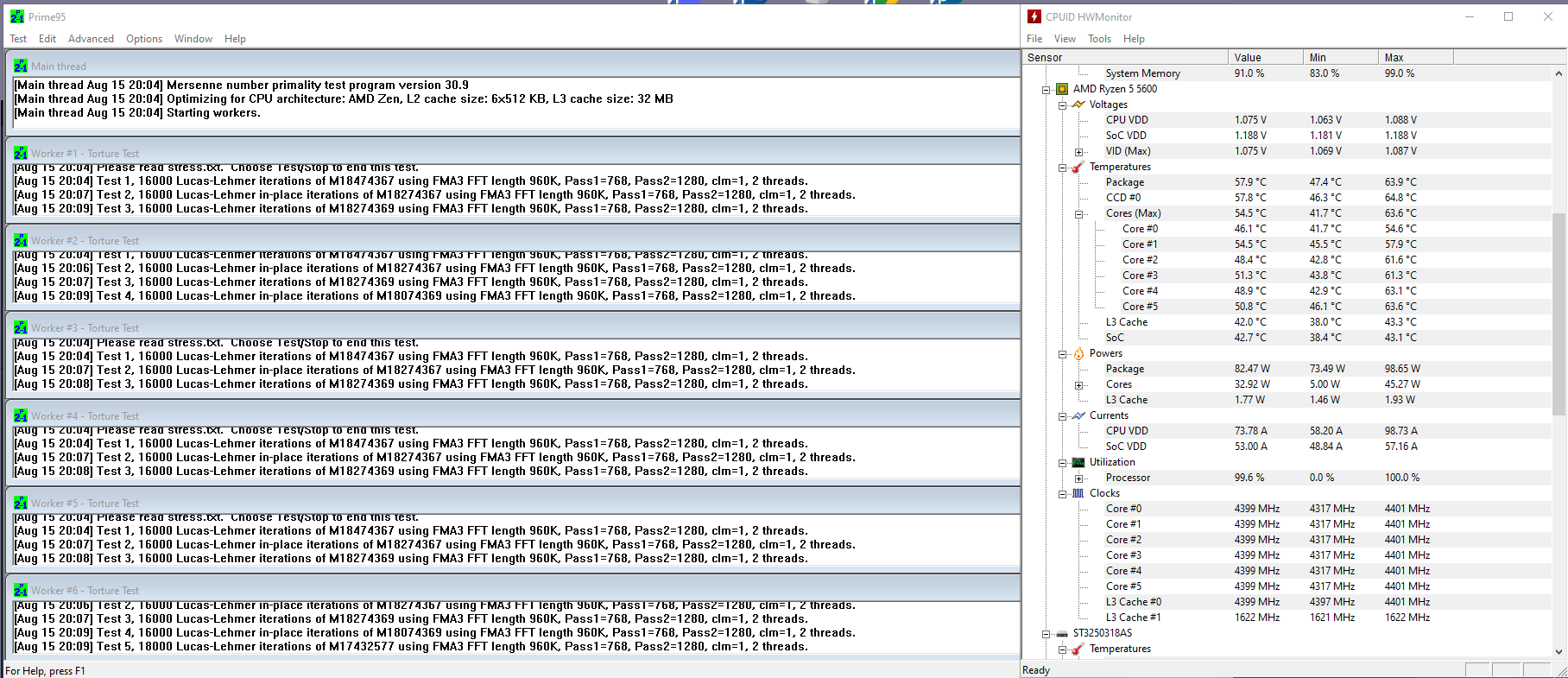Click the HWMonitor vertical scrollbar thumb
This screenshot has height=678, width=1568.
[1559, 314]
